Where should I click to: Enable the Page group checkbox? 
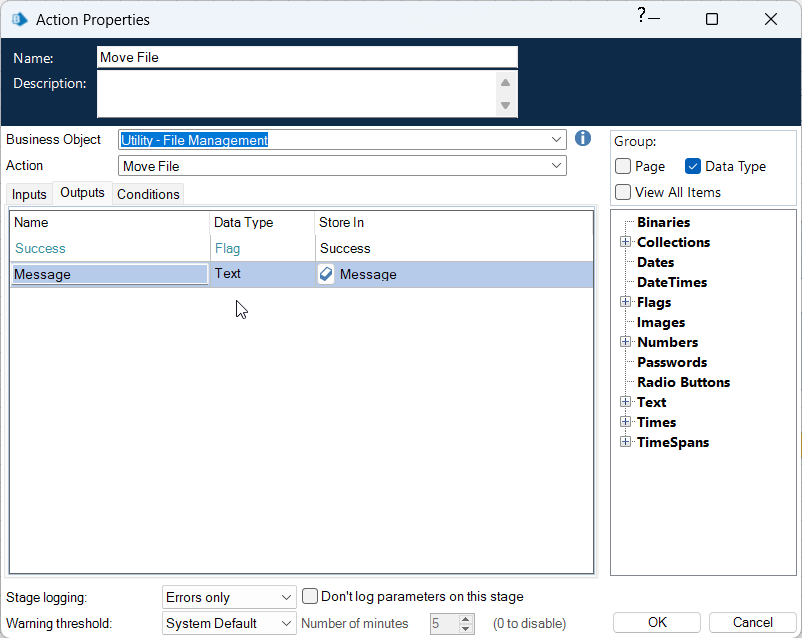pos(623,167)
